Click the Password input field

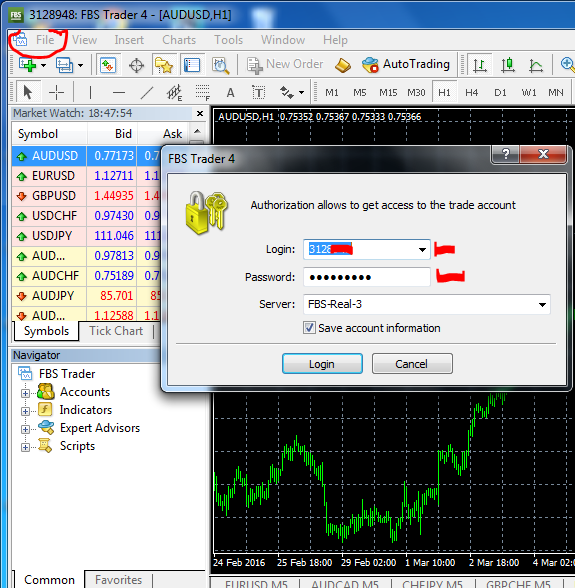click(x=366, y=277)
